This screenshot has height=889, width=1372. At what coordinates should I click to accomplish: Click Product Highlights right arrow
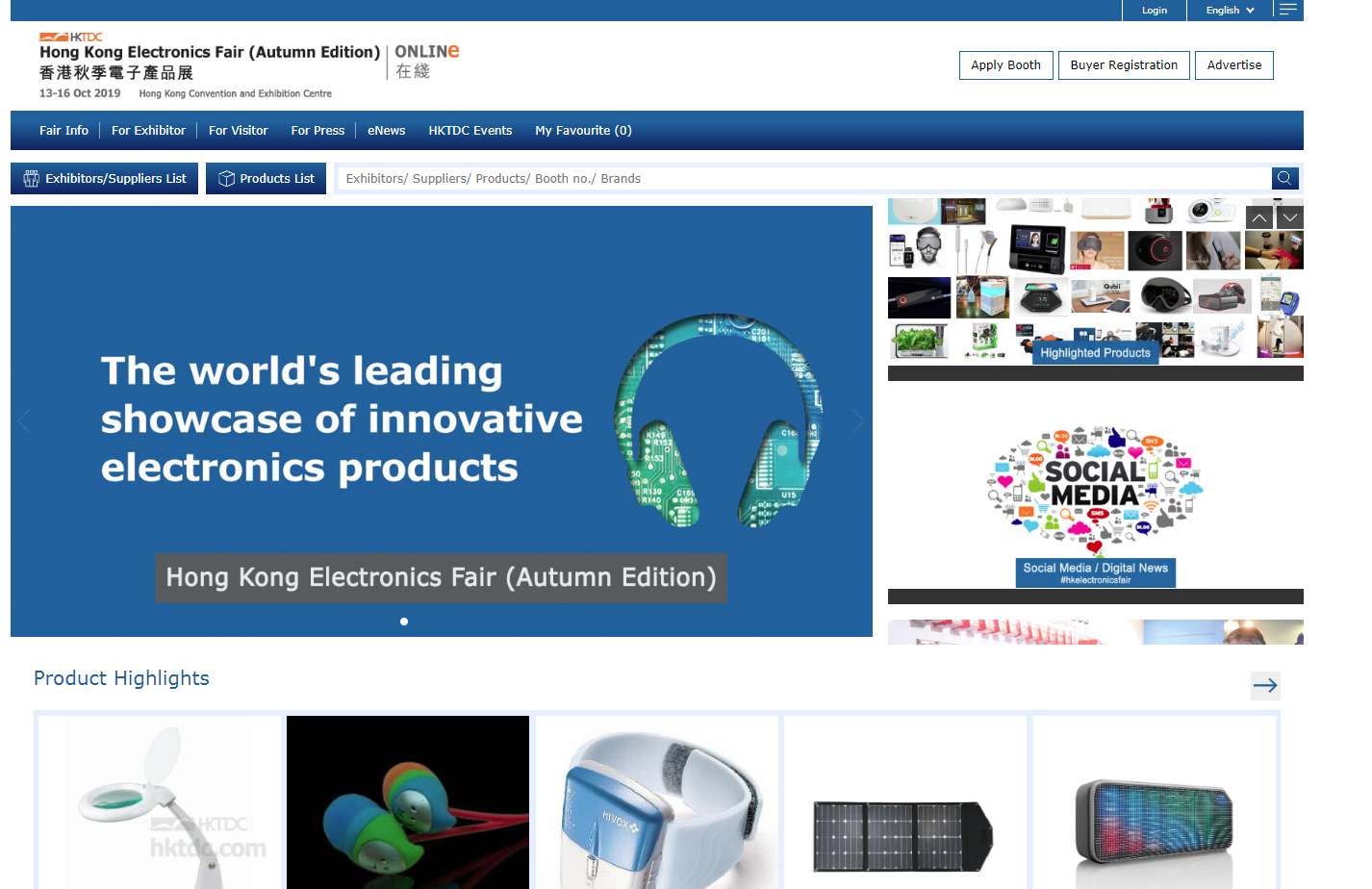[x=1265, y=685]
